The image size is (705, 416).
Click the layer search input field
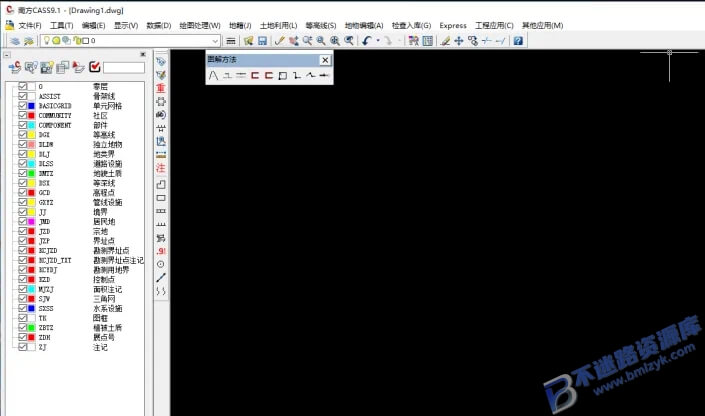[x=124, y=67]
